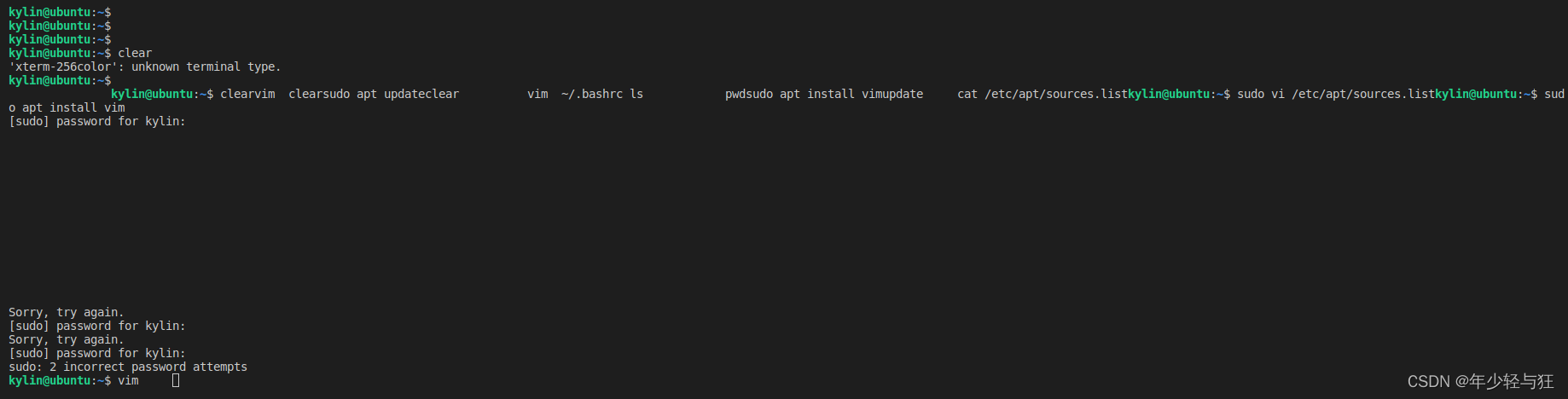Click the first 'Sorry, try again.' message

67,312
